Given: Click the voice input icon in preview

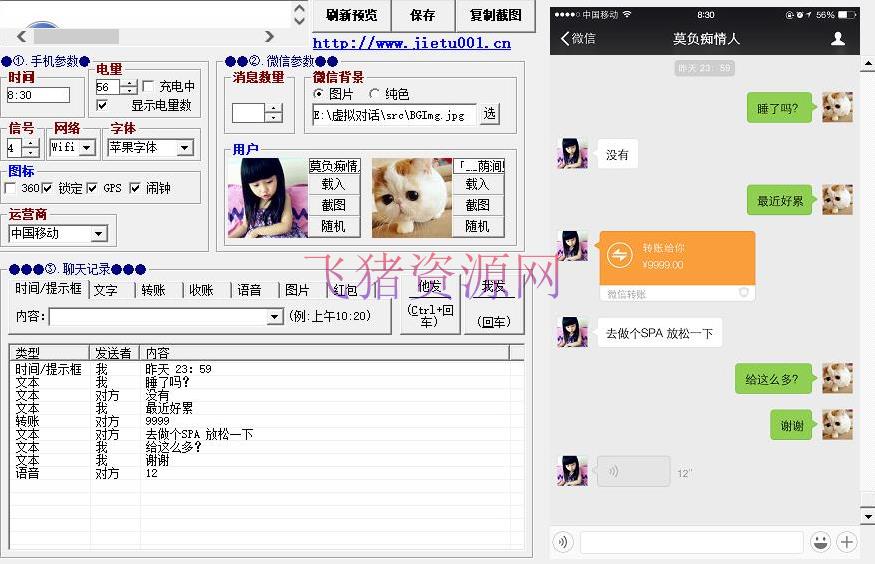Looking at the screenshot, I should tap(563, 542).
